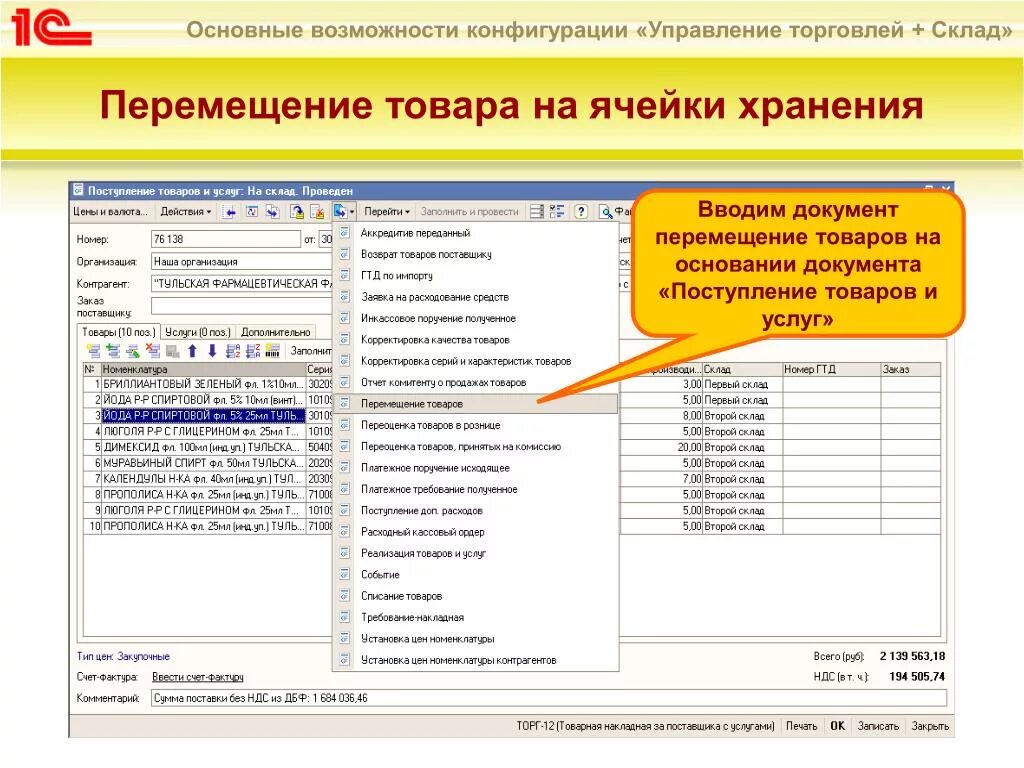
Task: Select Инкассовое поручение полученное
Action: tap(475, 319)
